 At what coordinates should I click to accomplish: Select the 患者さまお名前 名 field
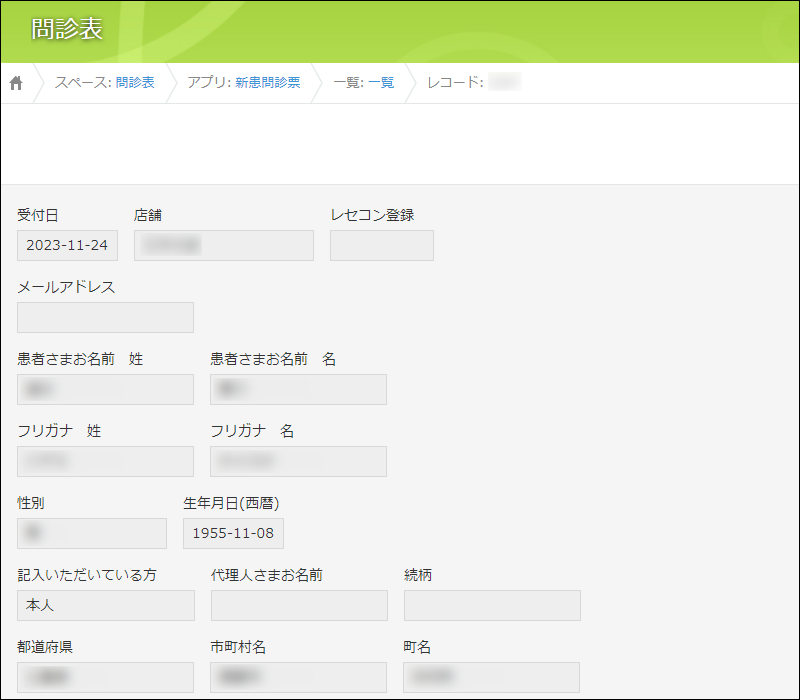(x=298, y=389)
